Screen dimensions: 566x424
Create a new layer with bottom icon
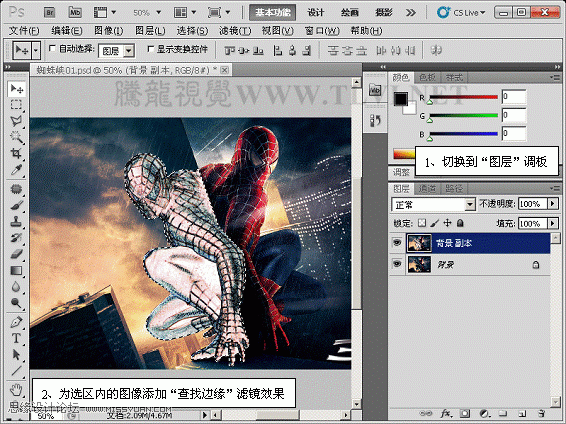point(522,414)
